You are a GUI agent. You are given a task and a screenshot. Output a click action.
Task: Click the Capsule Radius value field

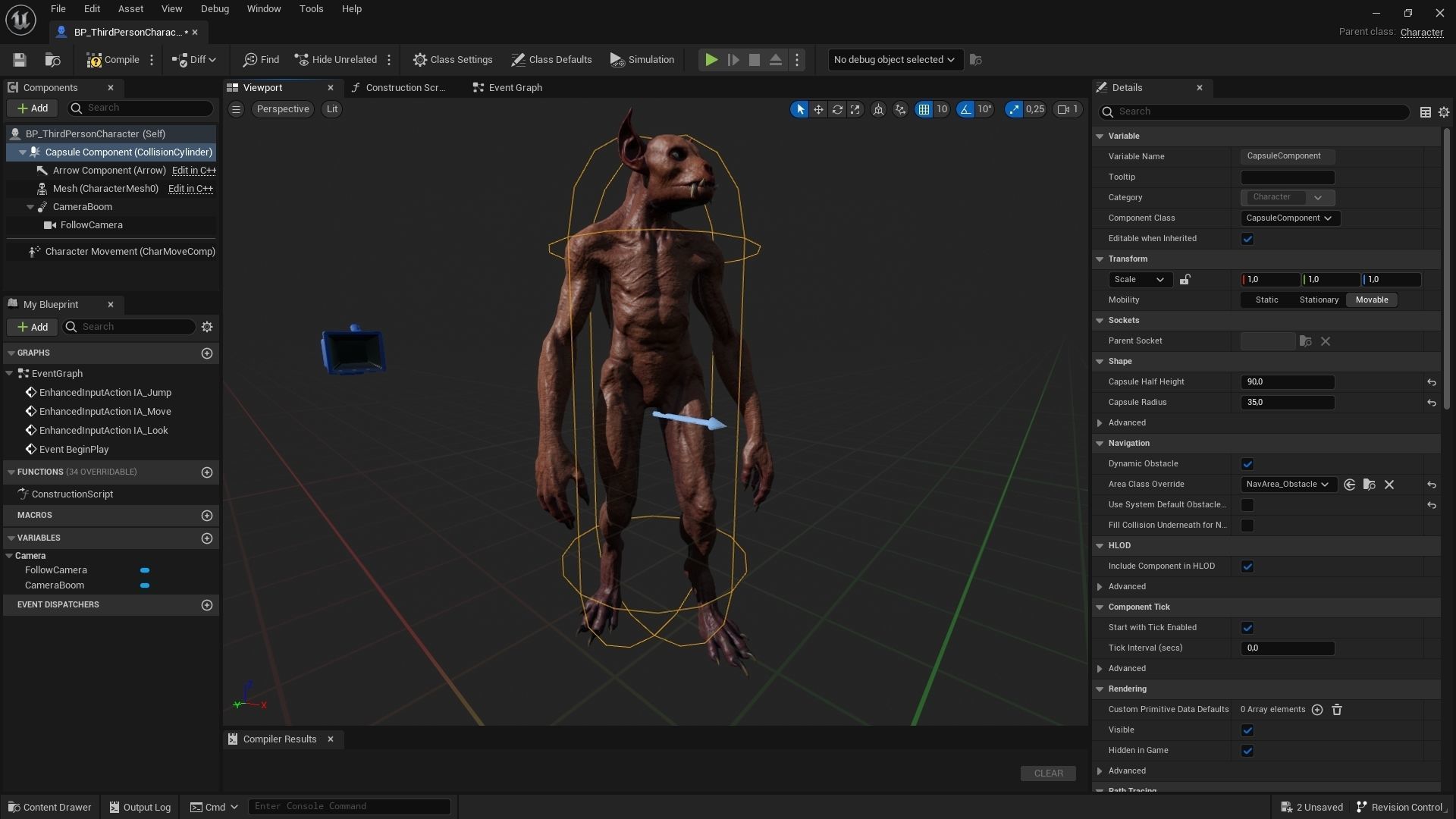[x=1288, y=403]
